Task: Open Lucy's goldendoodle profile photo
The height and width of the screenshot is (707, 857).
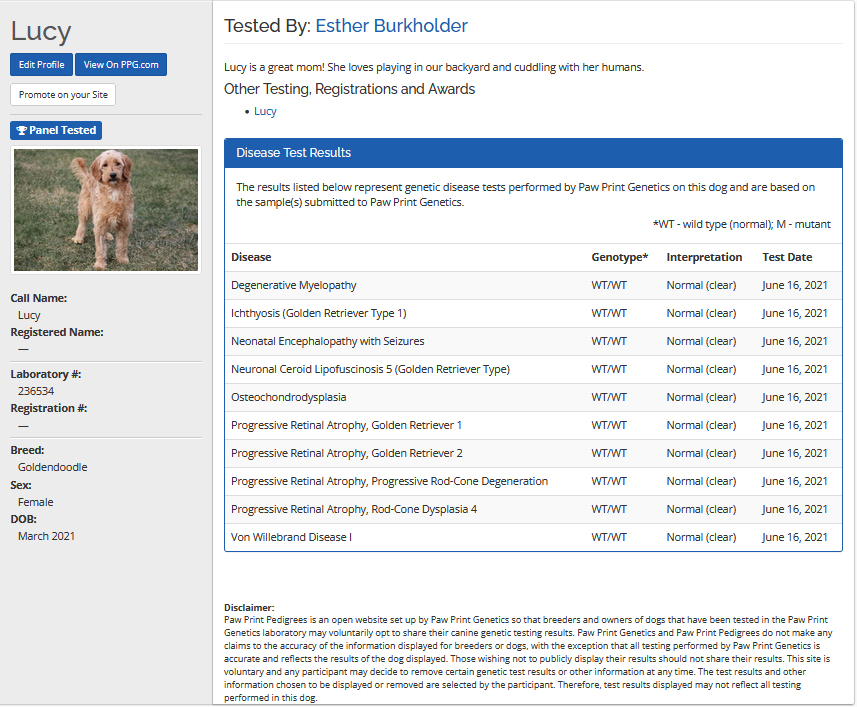Action: [105, 209]
